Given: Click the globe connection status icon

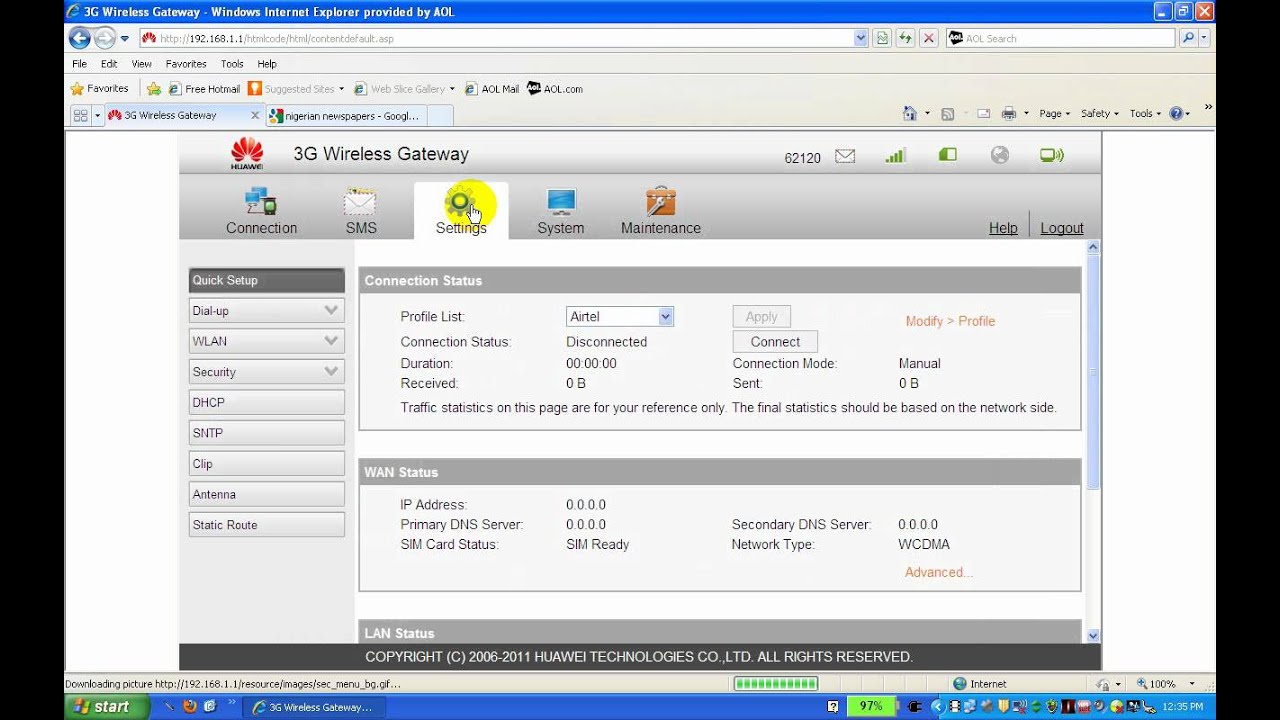Looking at the screenshot, I should [1000, 155].
